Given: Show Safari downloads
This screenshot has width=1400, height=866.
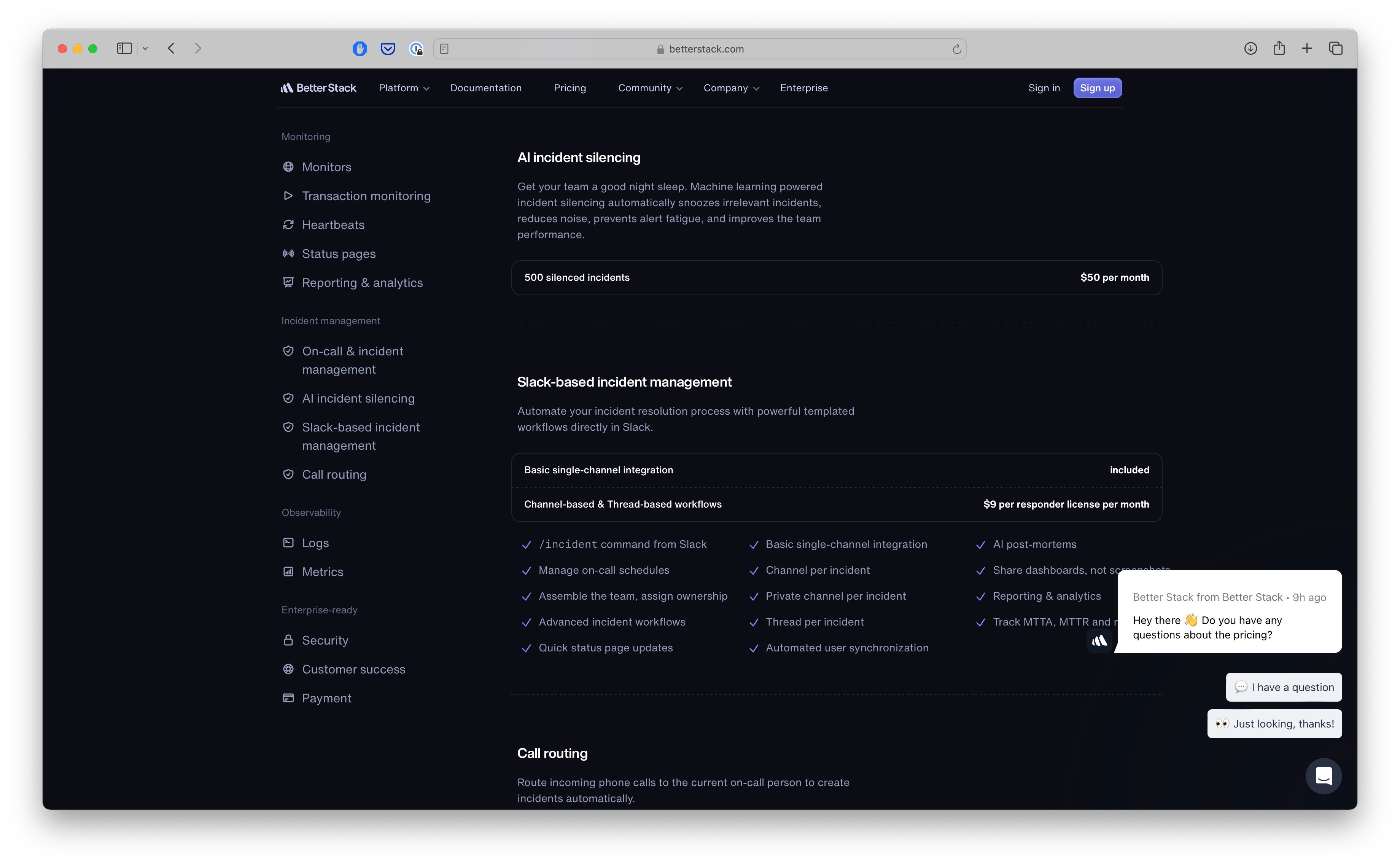Looking at the screenshot, I should click(x=1250, y=49).
